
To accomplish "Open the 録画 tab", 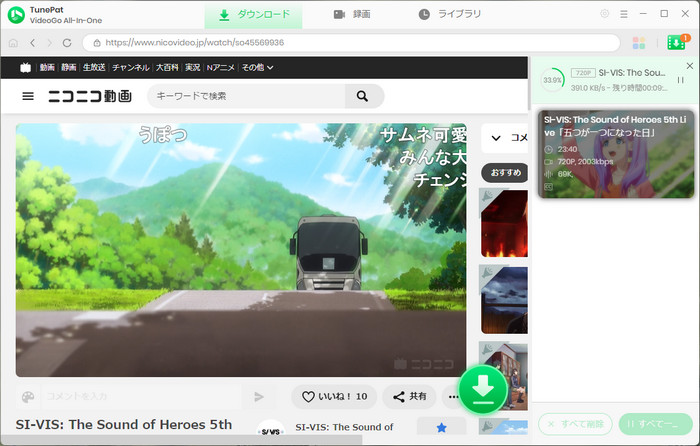I will pos(352,15).
